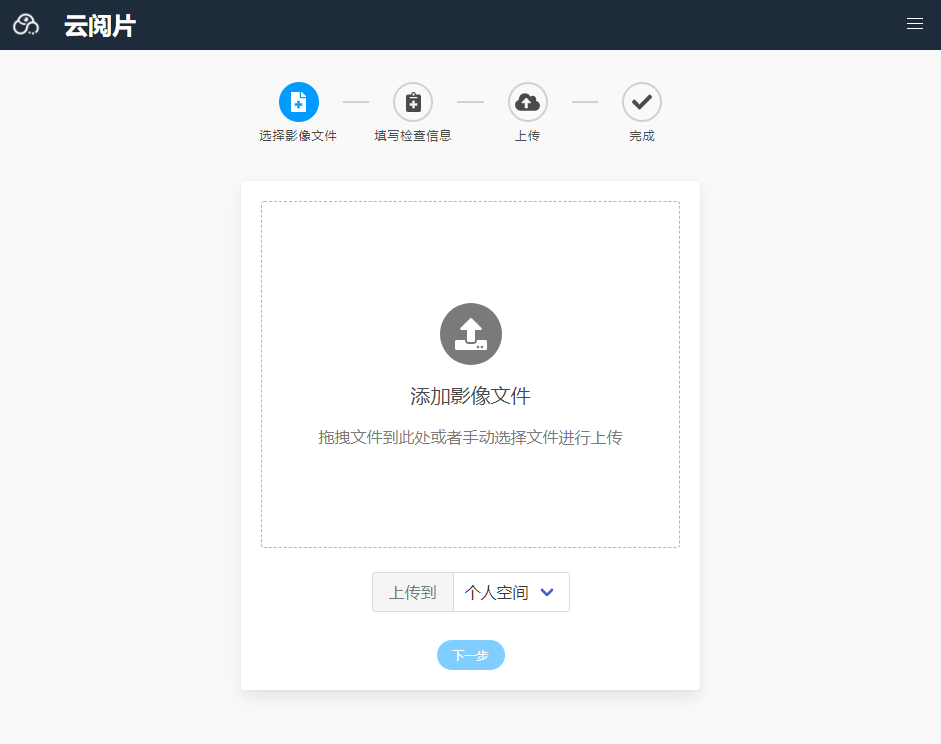The image size is (941, 744).
Task: Click connector line between first two steps
Action: pyautogui.click(x=356, y=102)
